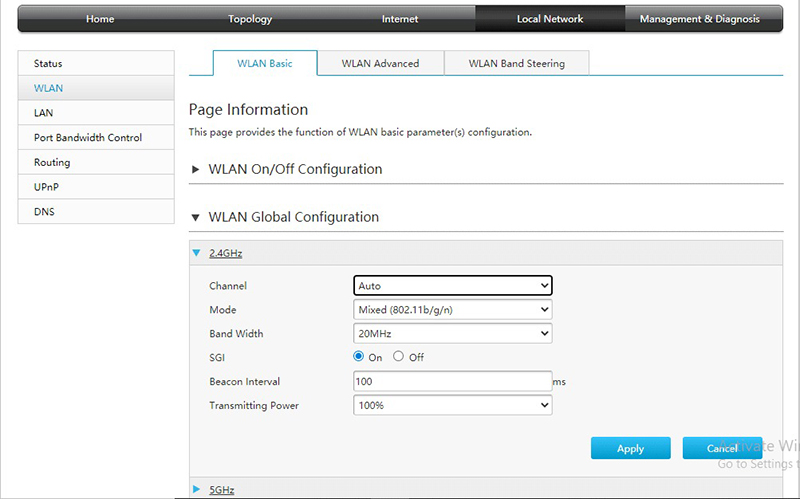
Task: Navigate to the Internet menu
Action: pos(400,19)
